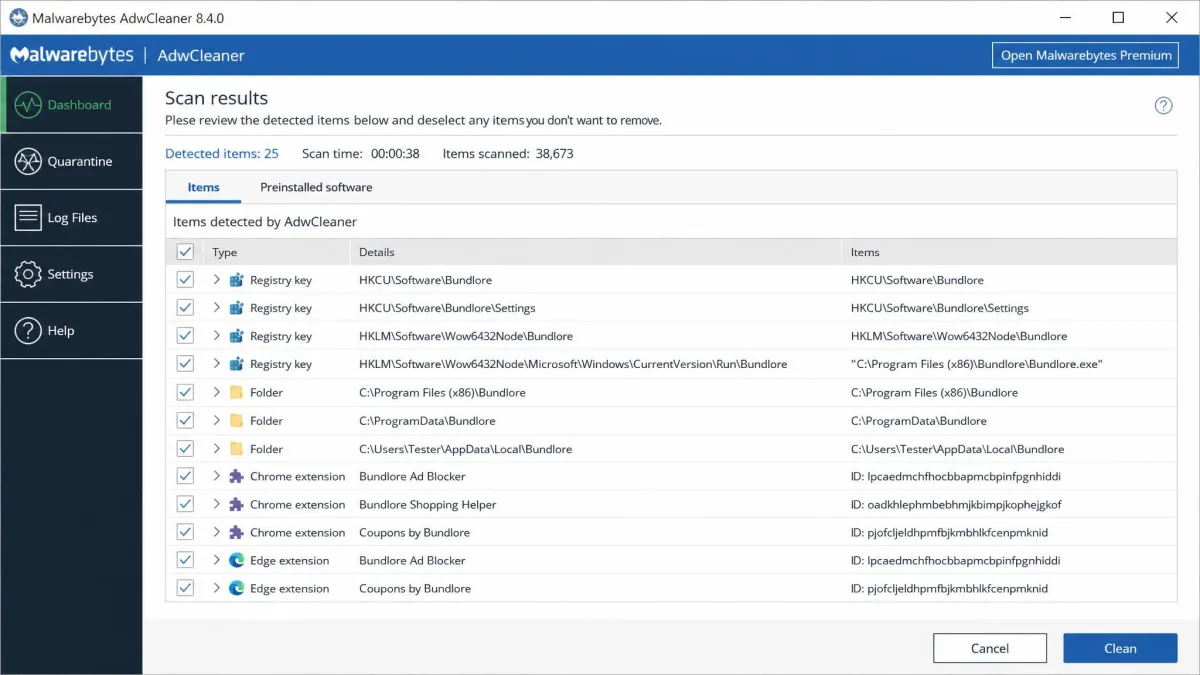
Task: Click folder icon for C:\ProgramData\Bundlore
Action: click(237, 420)
